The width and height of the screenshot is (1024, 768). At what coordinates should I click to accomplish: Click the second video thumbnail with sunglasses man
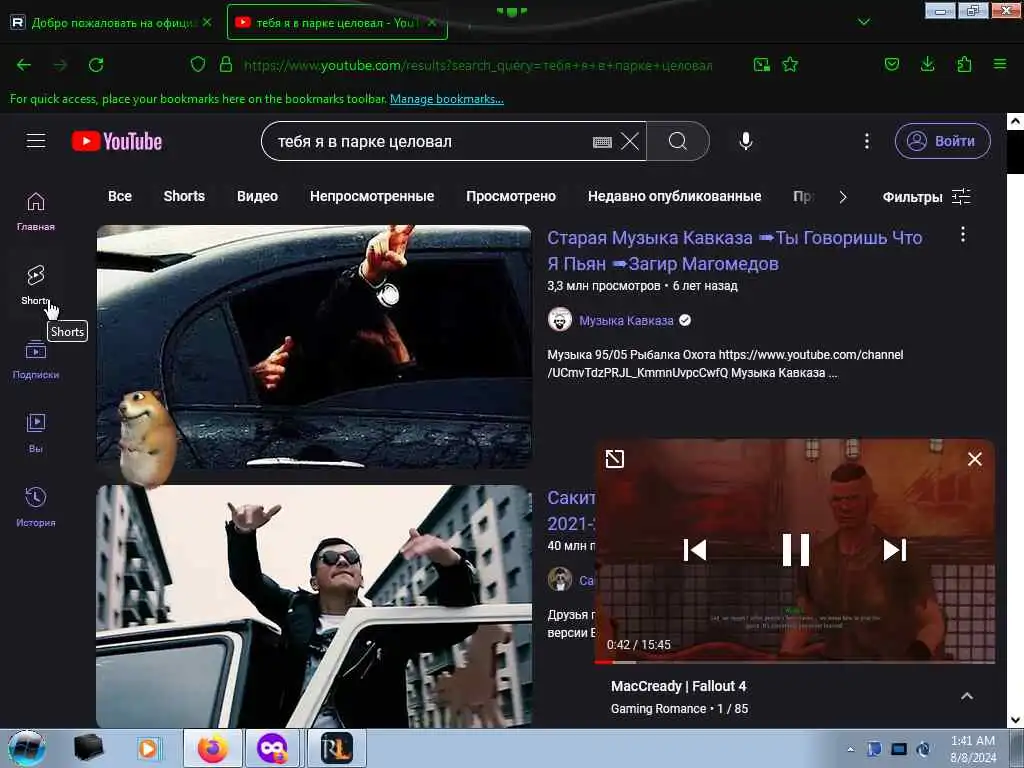coord(313,606)
